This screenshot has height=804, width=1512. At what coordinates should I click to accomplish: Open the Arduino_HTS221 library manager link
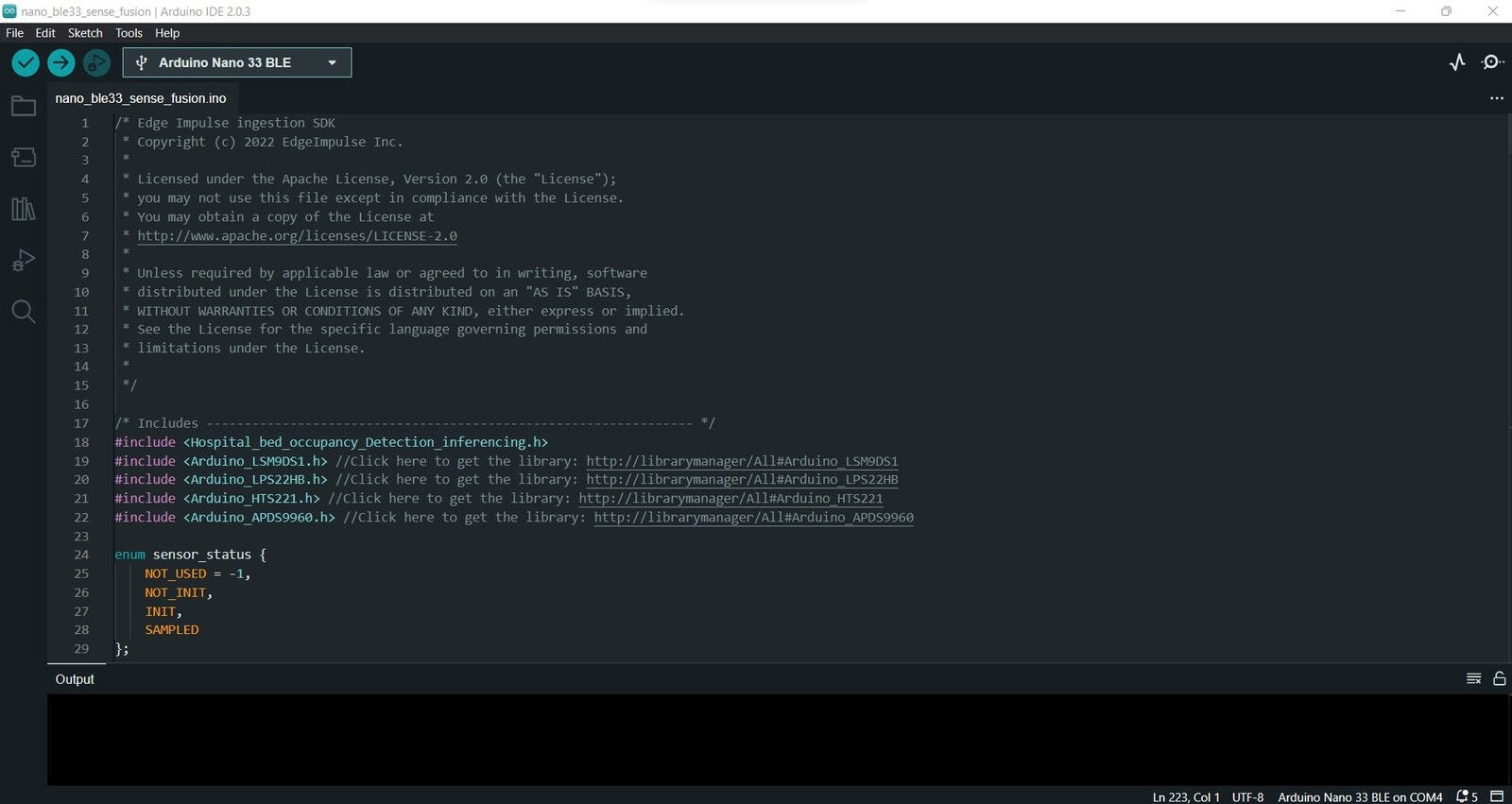click(730, 499)
